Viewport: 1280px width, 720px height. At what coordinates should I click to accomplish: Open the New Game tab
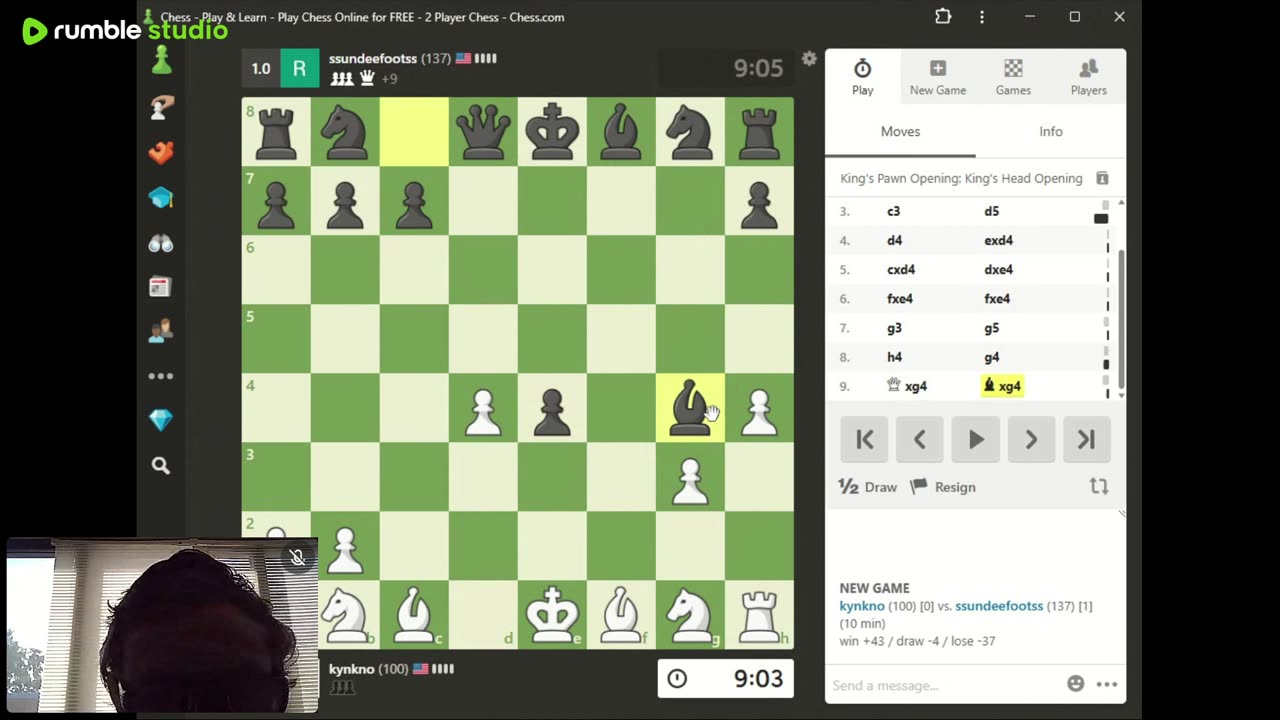(937, 77)
